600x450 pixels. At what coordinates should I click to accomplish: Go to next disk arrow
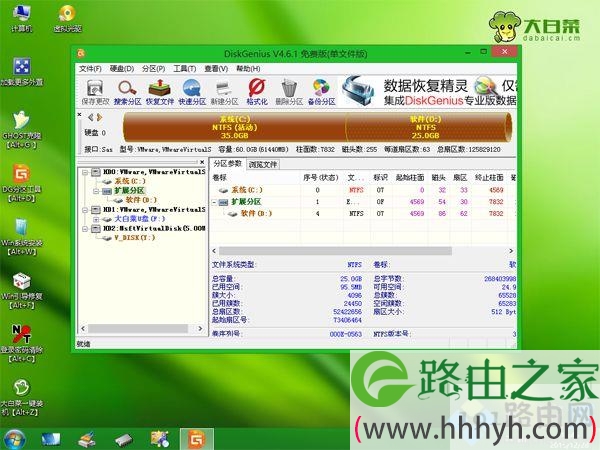tap(99, 117)
